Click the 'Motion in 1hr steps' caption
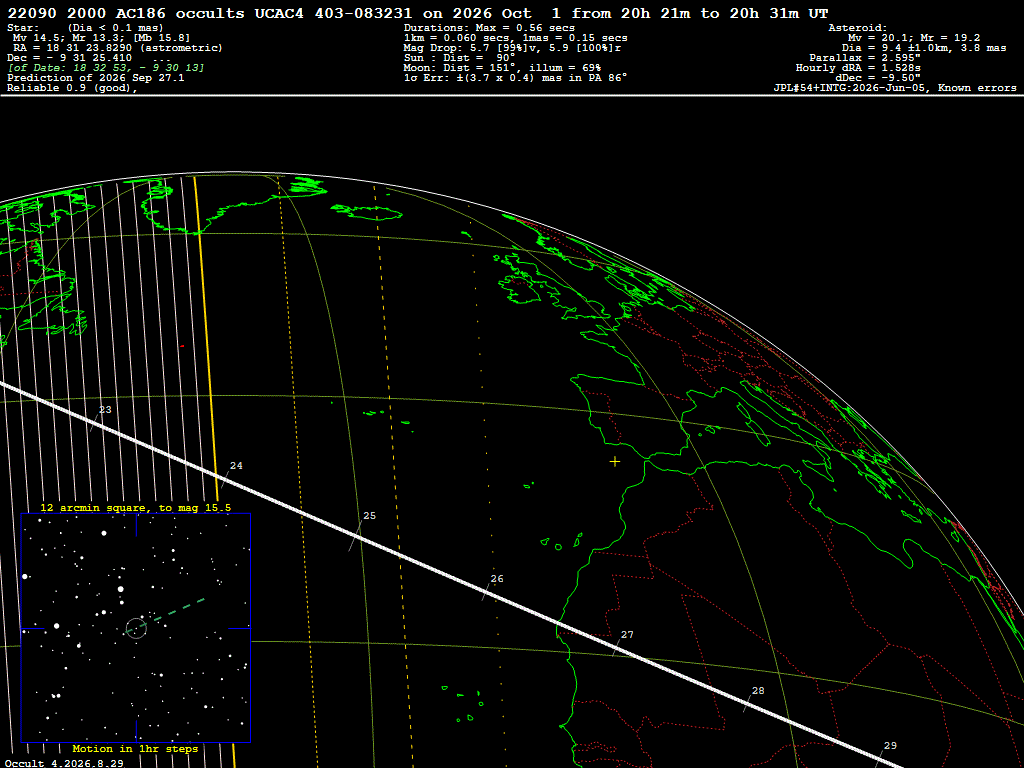The width and height of the screenshot is (1024, 768). click(135, 748)
